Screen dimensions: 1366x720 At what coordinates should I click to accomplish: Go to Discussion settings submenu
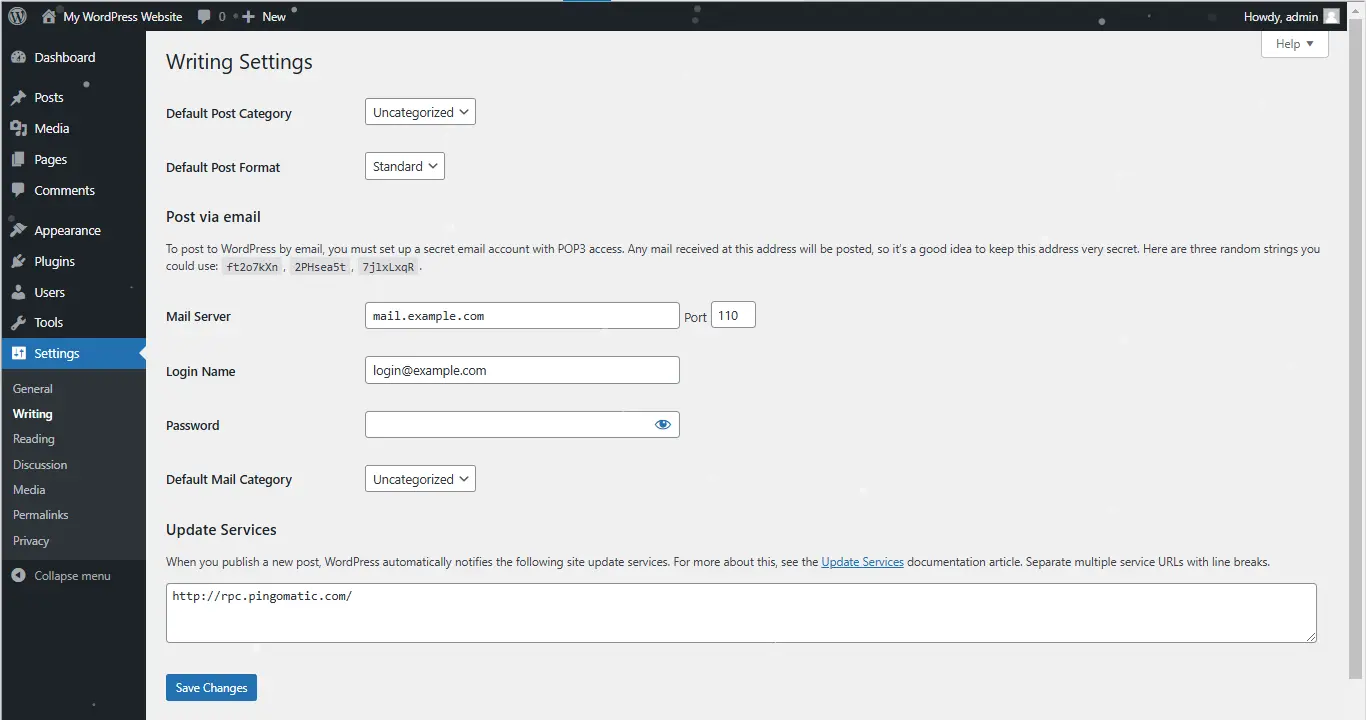[x=40, y=464]
